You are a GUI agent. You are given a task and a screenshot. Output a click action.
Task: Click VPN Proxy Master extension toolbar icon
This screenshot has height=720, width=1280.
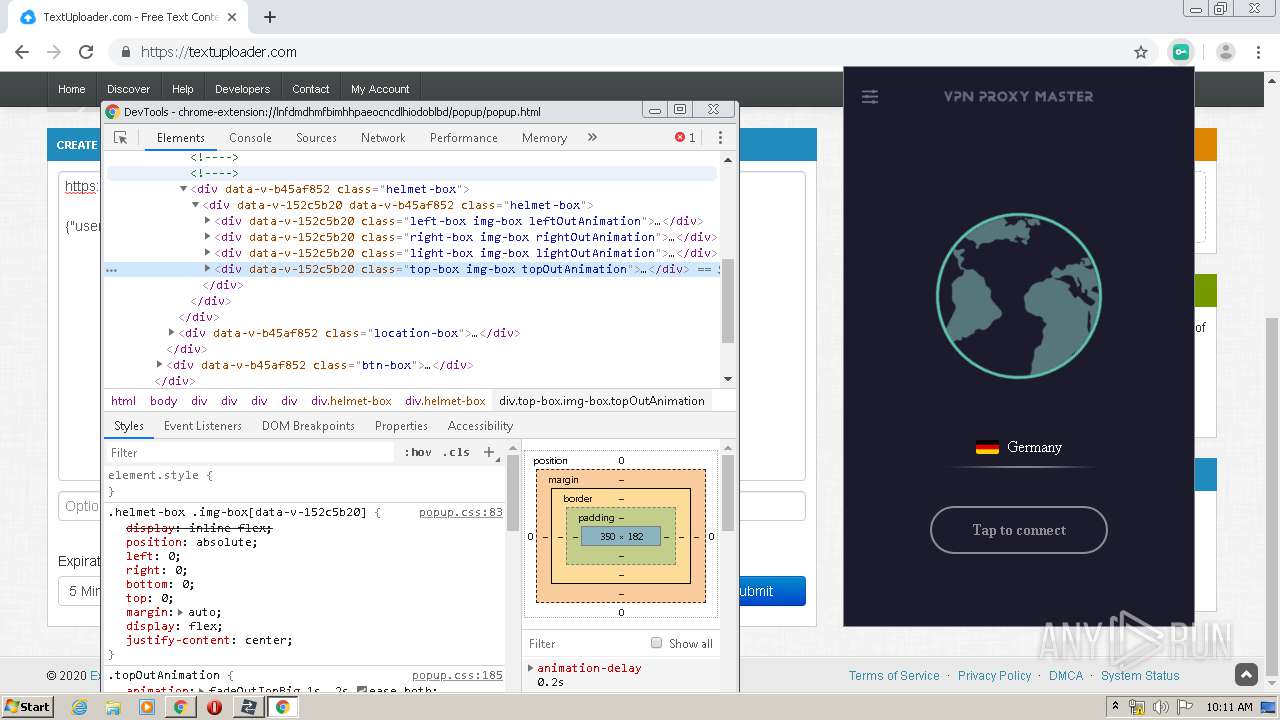coord(1181,52)
